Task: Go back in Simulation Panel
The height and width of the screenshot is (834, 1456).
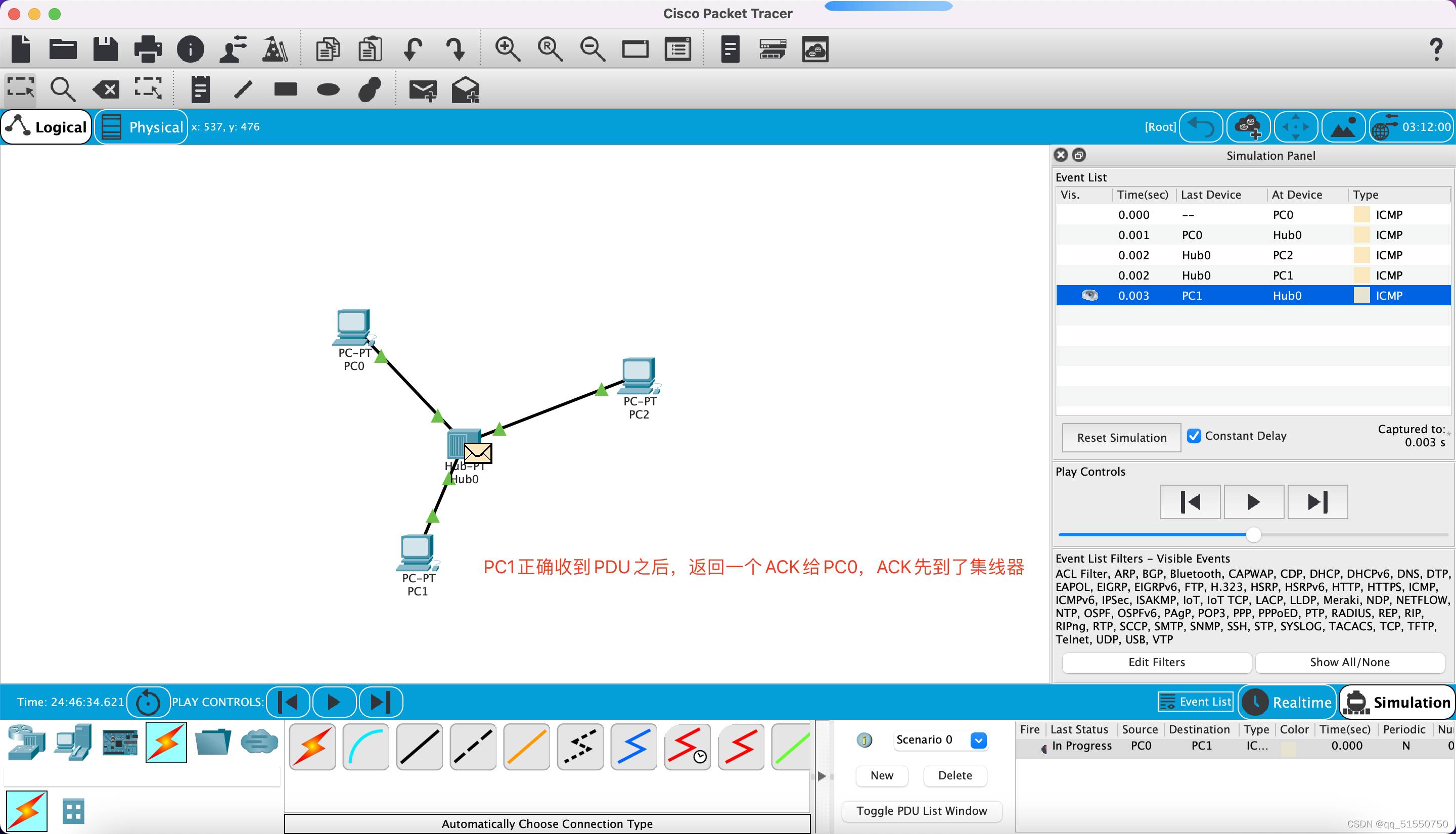Action: (x=1190, y=502)
